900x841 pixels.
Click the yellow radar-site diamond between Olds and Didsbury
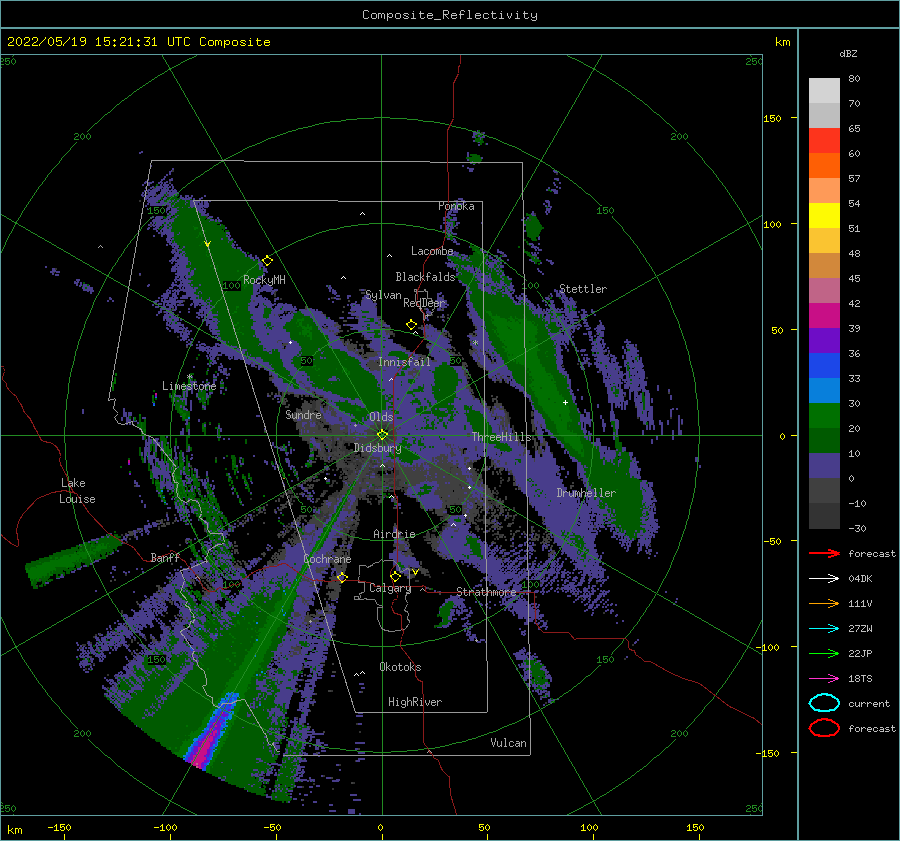point(382,435)
